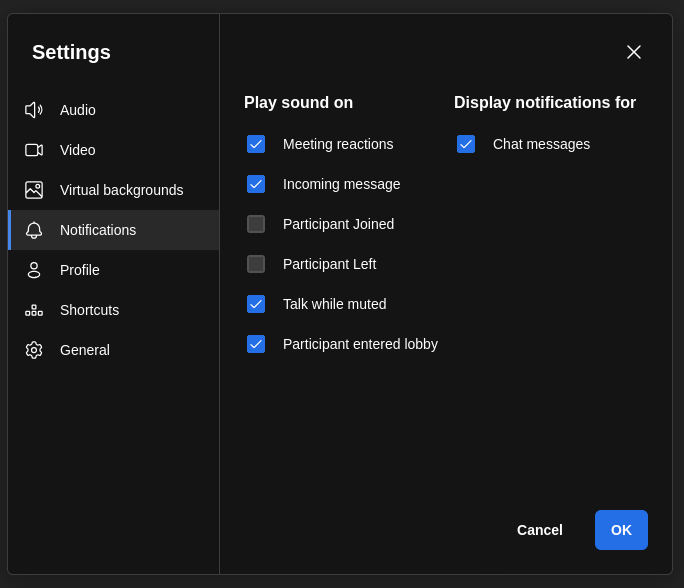The height and width of the screenshot is (588, 684).
Task: Disable Incoming message sound
Action: click(256, 184)
